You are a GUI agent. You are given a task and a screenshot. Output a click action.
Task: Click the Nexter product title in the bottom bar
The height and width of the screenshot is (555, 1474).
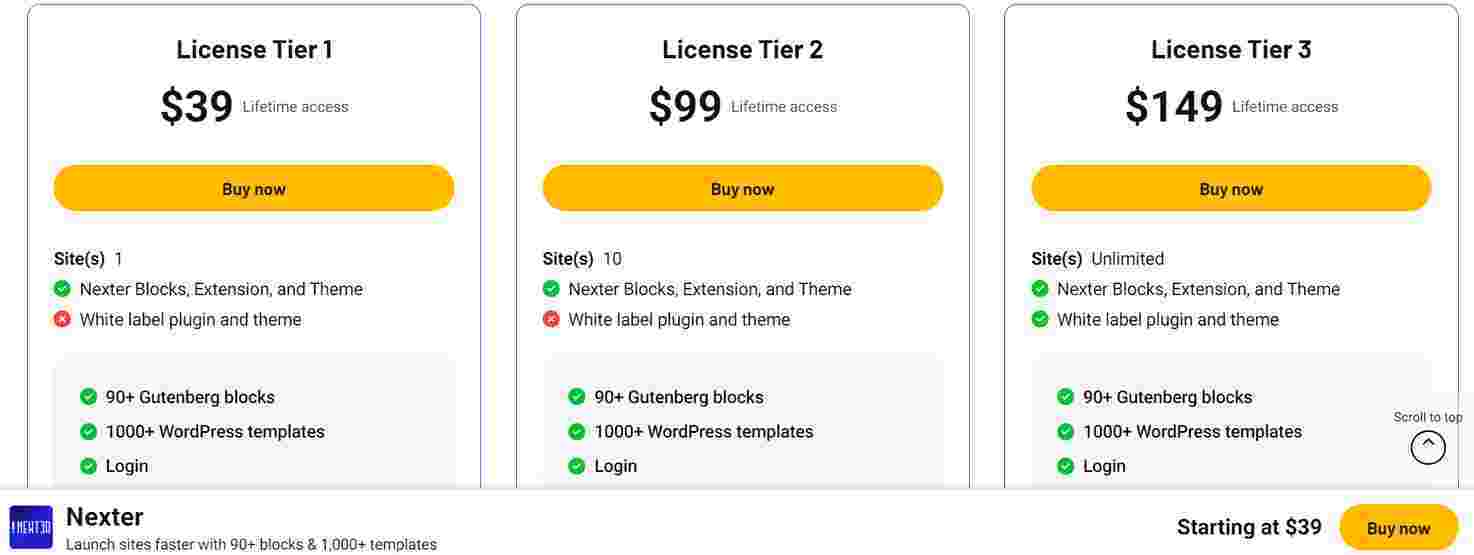point(105,517)
